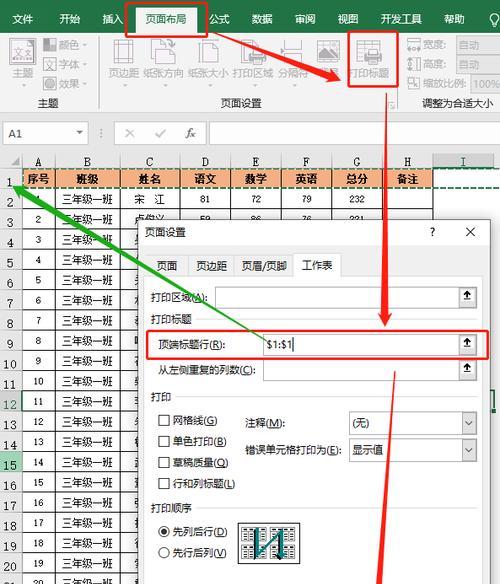Enable the 行和列标题 checkbox
This screenshot has height=584, width=500.
point(164,483)
